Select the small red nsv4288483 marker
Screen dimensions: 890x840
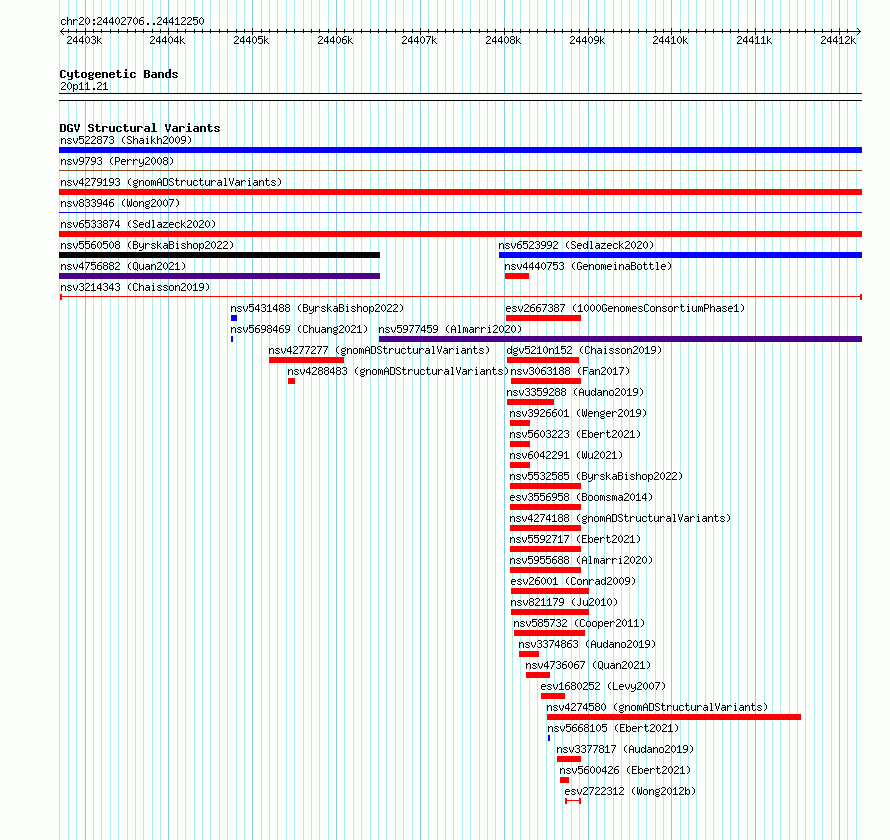(x=291, y=381)
